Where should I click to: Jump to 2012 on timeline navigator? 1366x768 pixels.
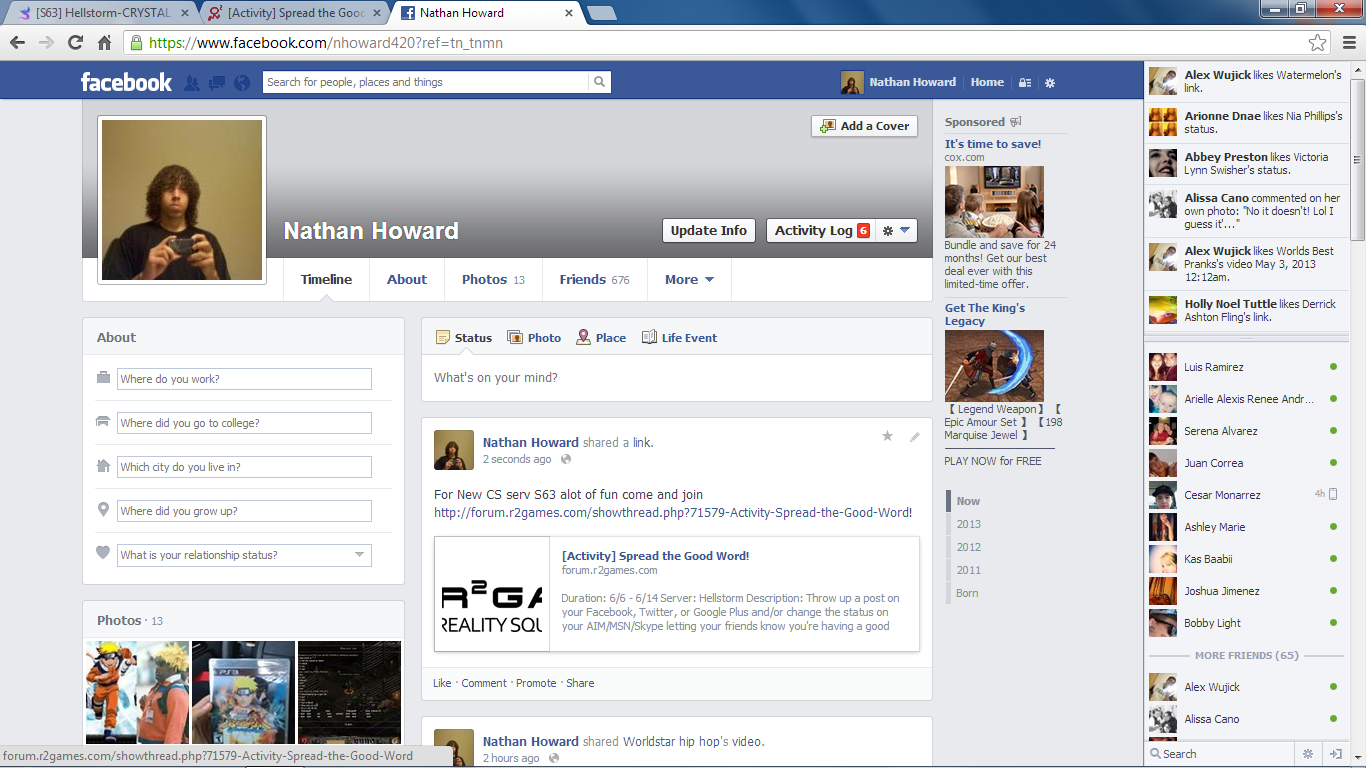pyautogui.click(x=968, y=547)
